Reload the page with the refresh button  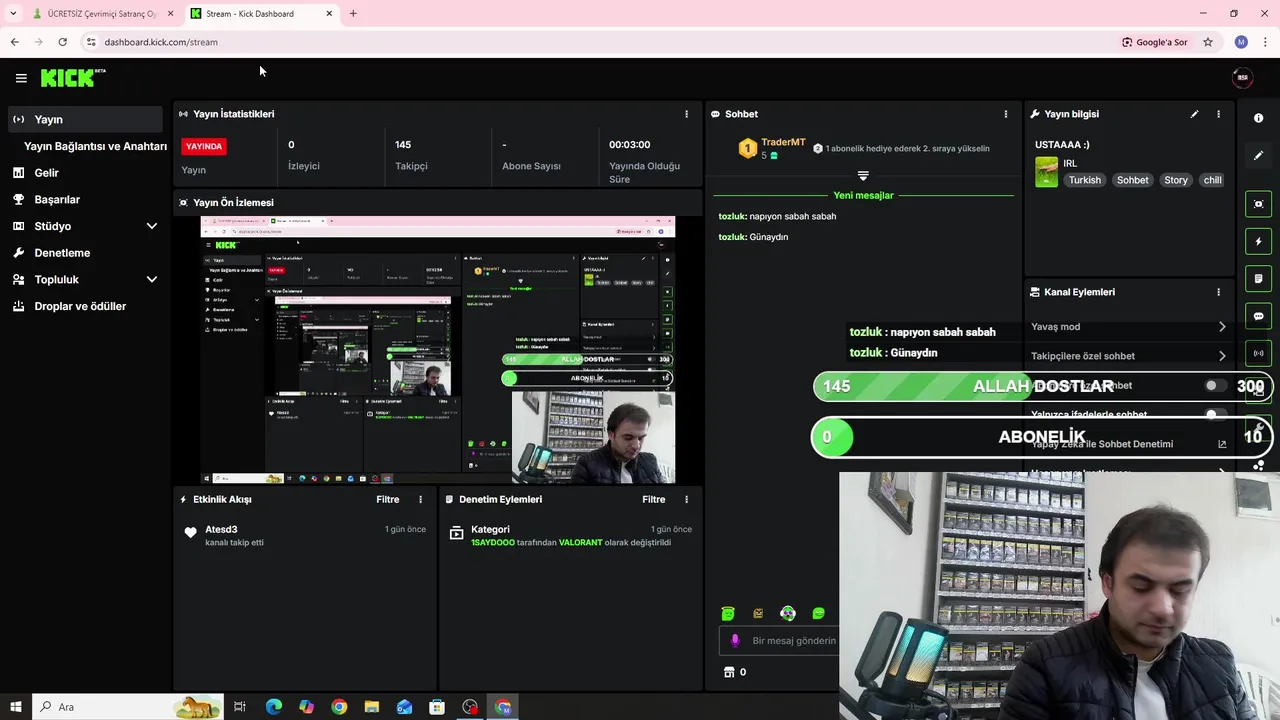(x=62, y=42)
